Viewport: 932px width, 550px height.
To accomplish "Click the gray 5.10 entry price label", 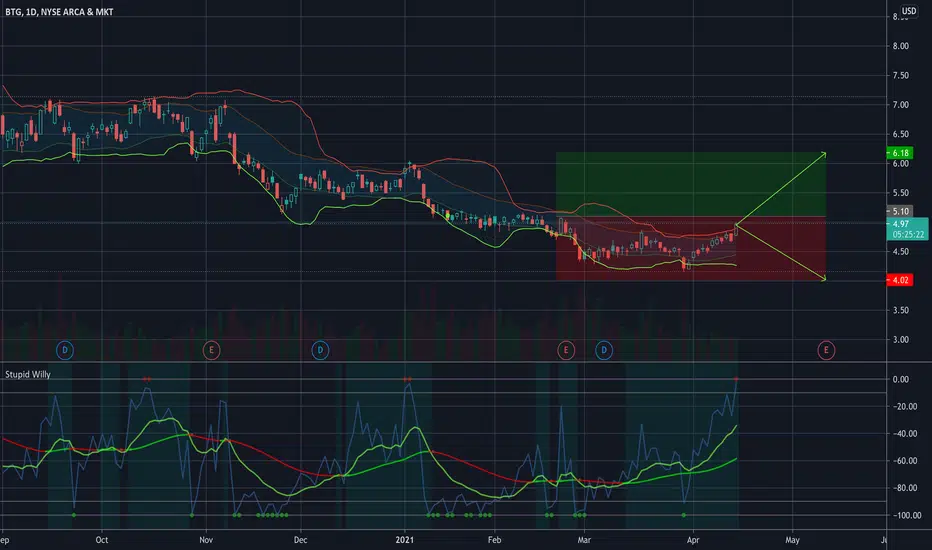I will 900,211.
